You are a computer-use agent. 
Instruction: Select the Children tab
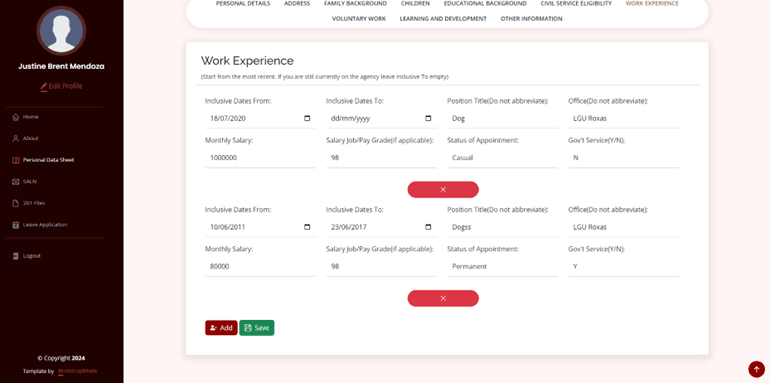[x=415, y=3]
